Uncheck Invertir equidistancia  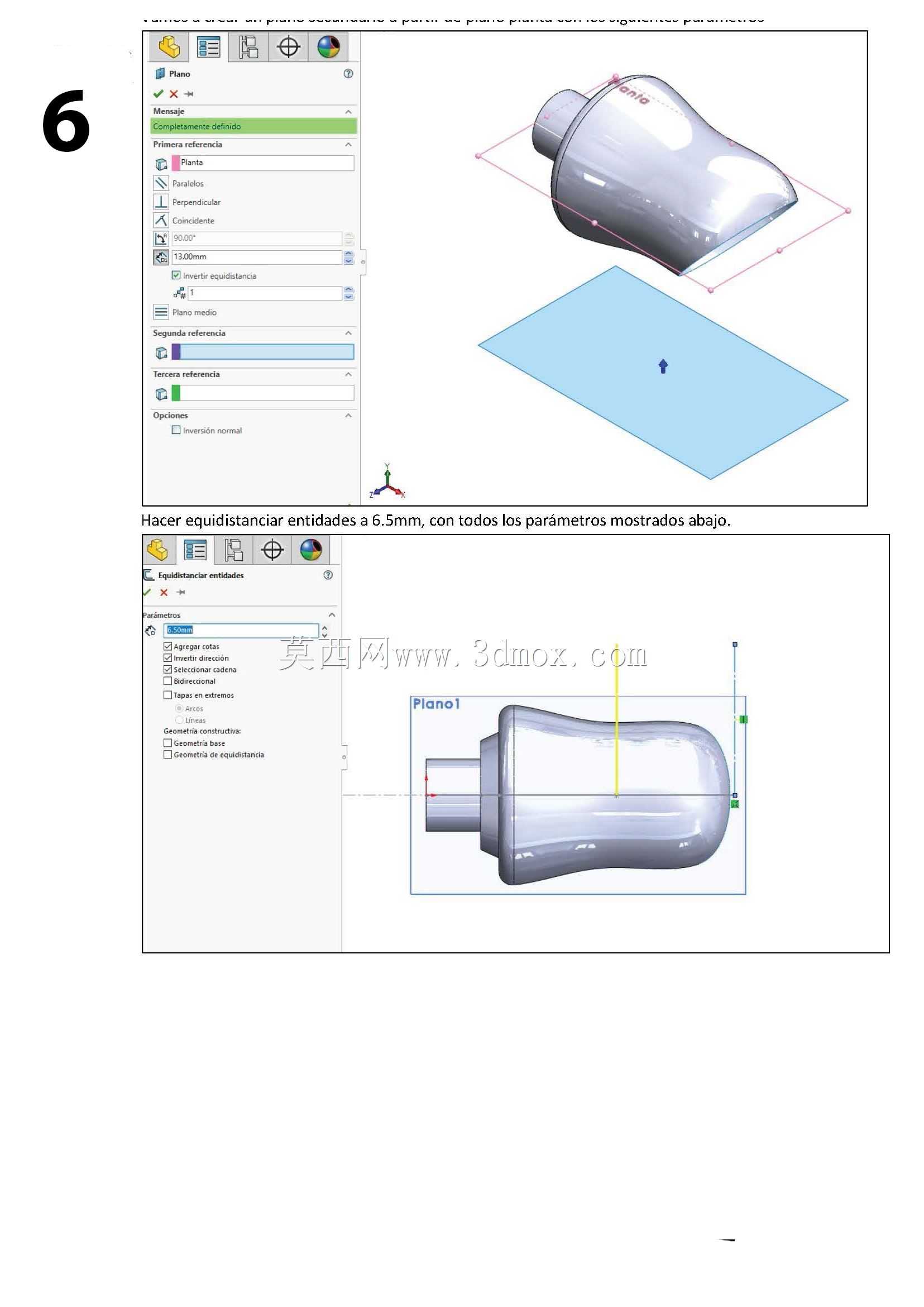click(x=176, y=275)
